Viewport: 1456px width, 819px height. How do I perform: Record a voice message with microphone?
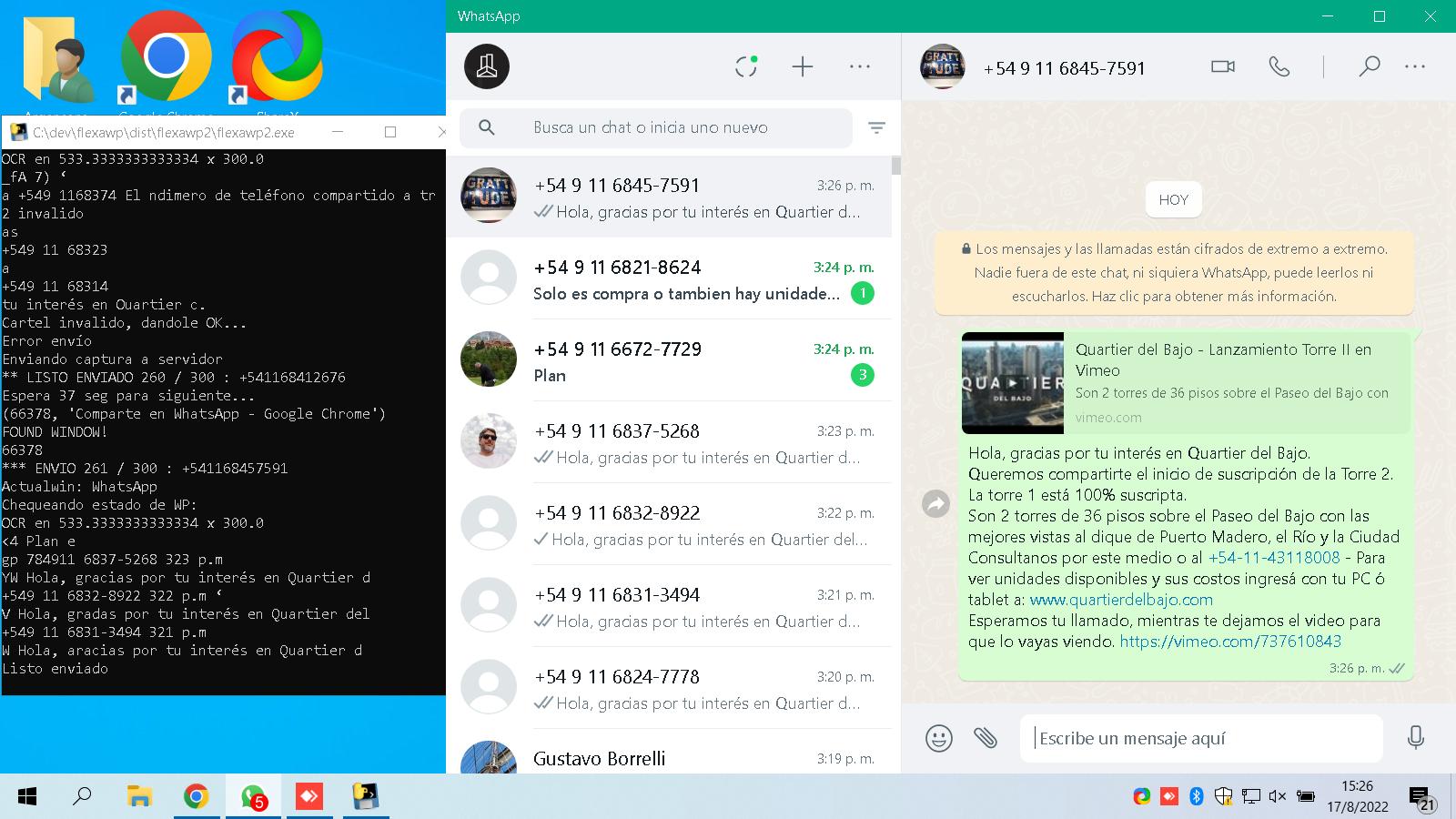click(x=1416, y=737)
